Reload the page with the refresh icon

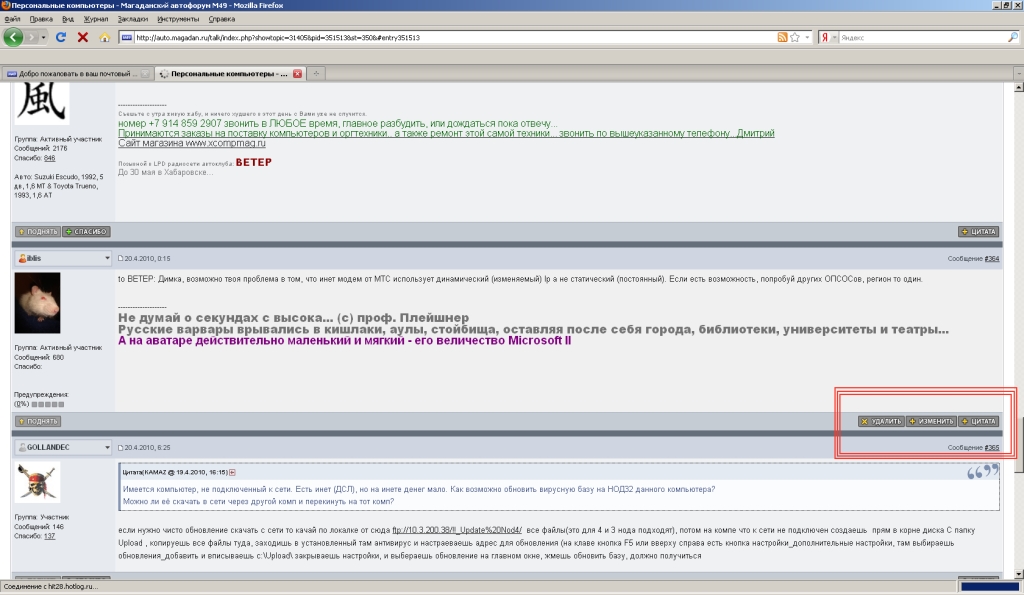click(61, 37)
